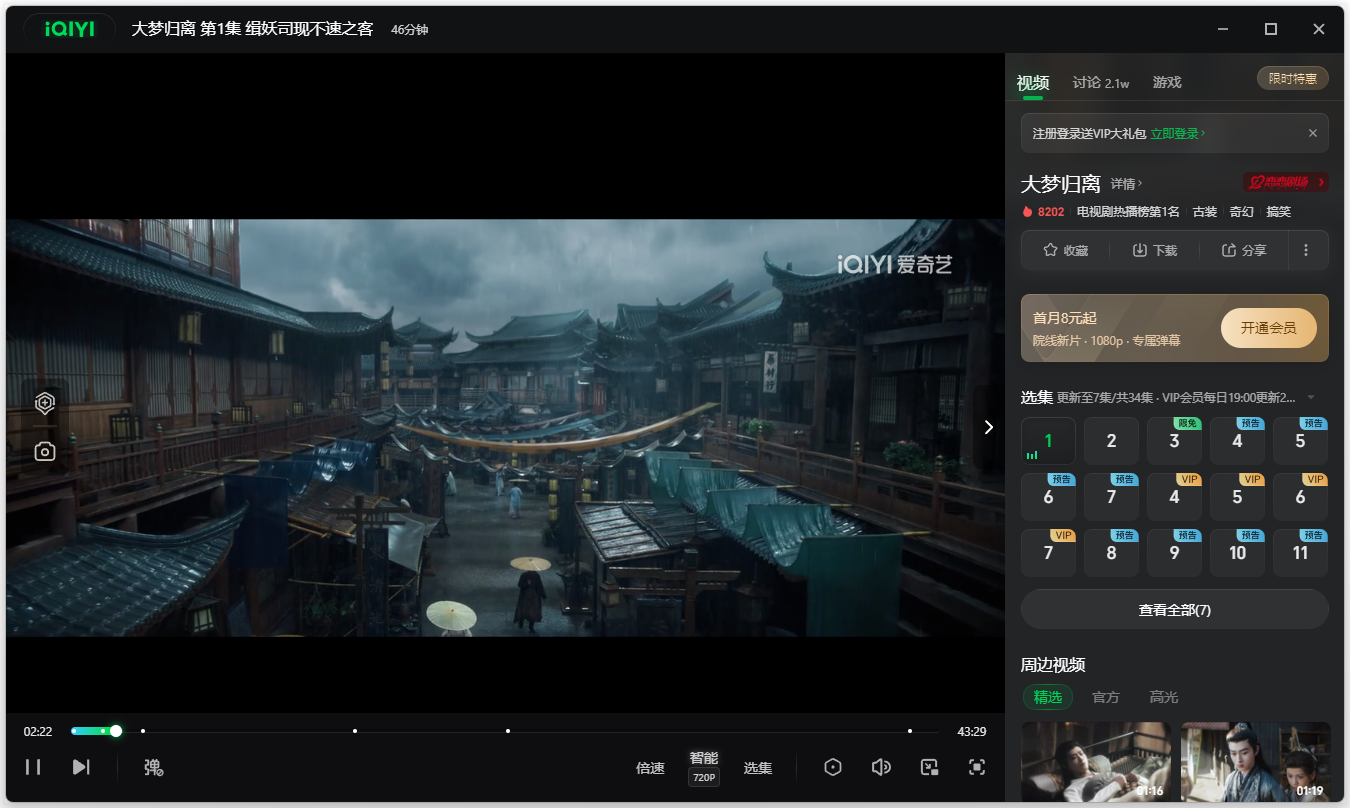The width and height of the screenshot is (1350, 808).
Task: Mute the volume speaker icon
Action: point(881,767)
